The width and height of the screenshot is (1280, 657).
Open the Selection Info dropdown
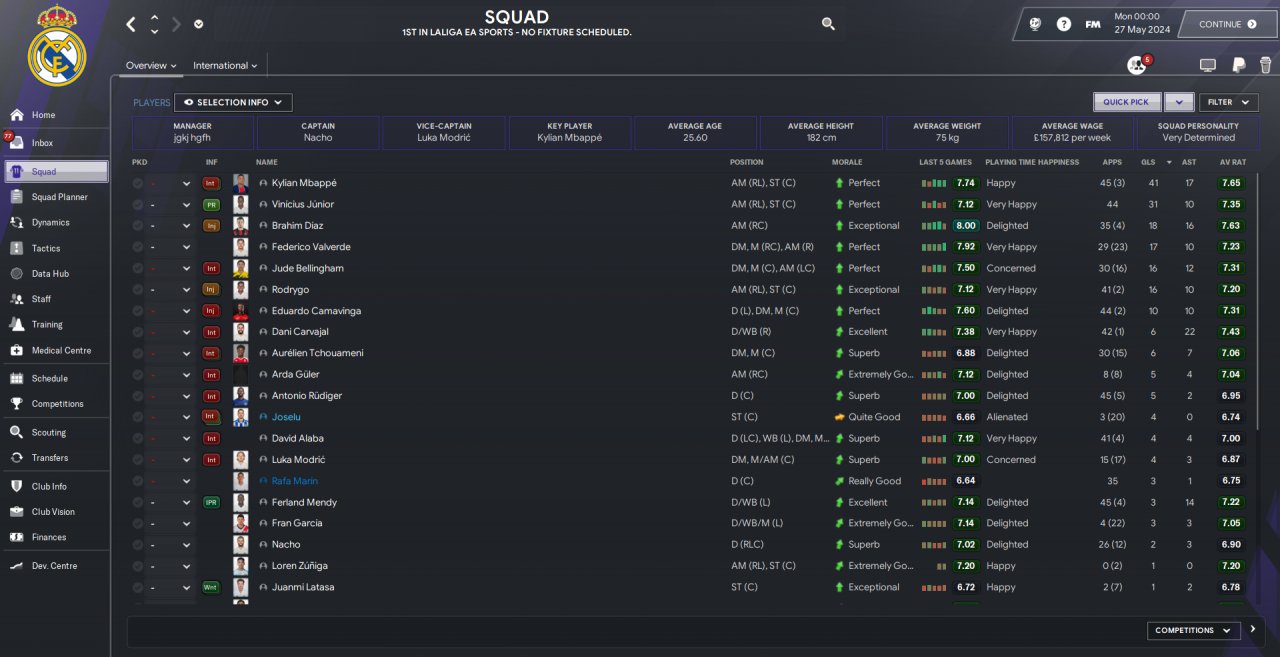click(233, 102)
